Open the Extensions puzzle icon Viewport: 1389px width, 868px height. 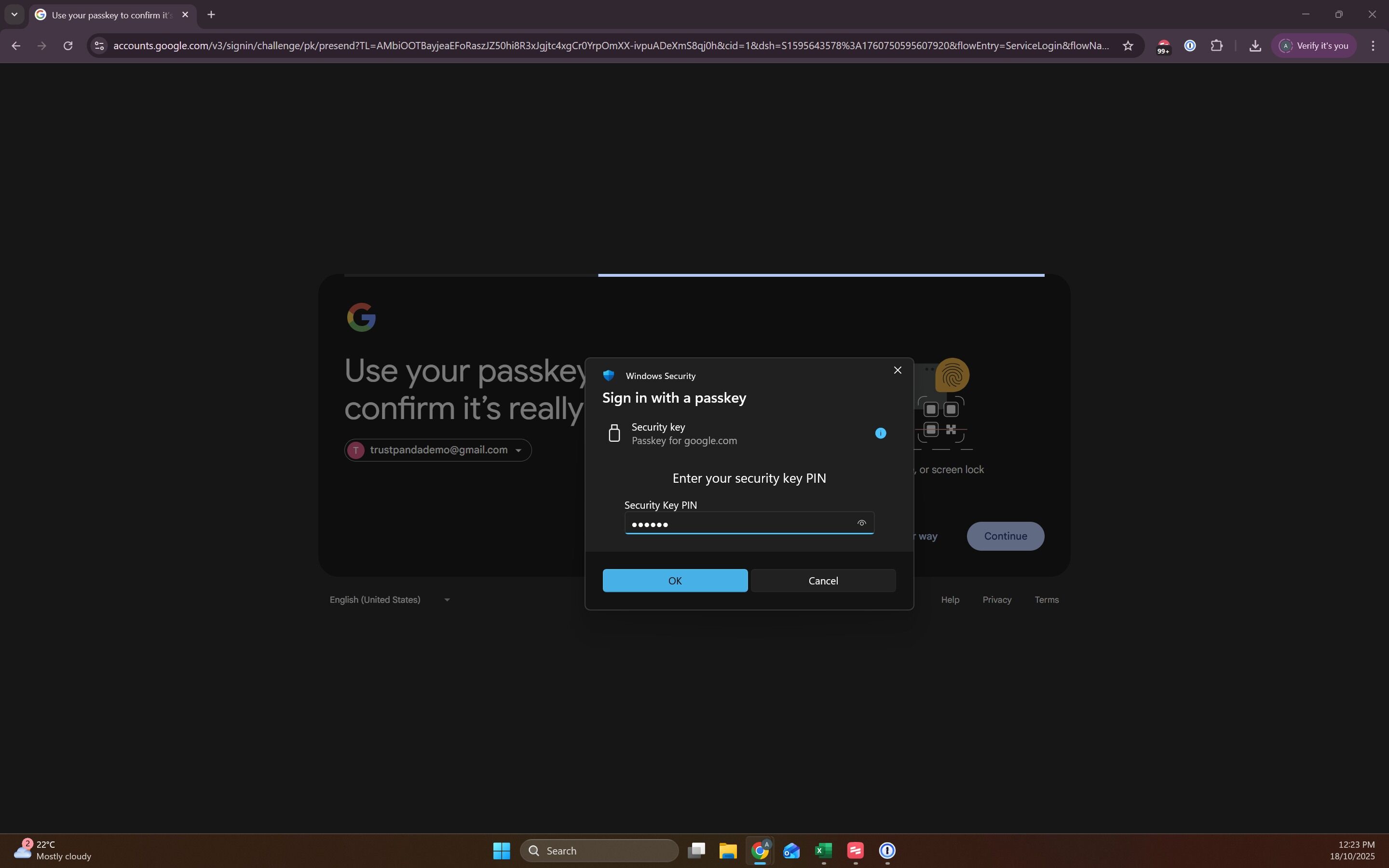click(x=1216, y=46)
